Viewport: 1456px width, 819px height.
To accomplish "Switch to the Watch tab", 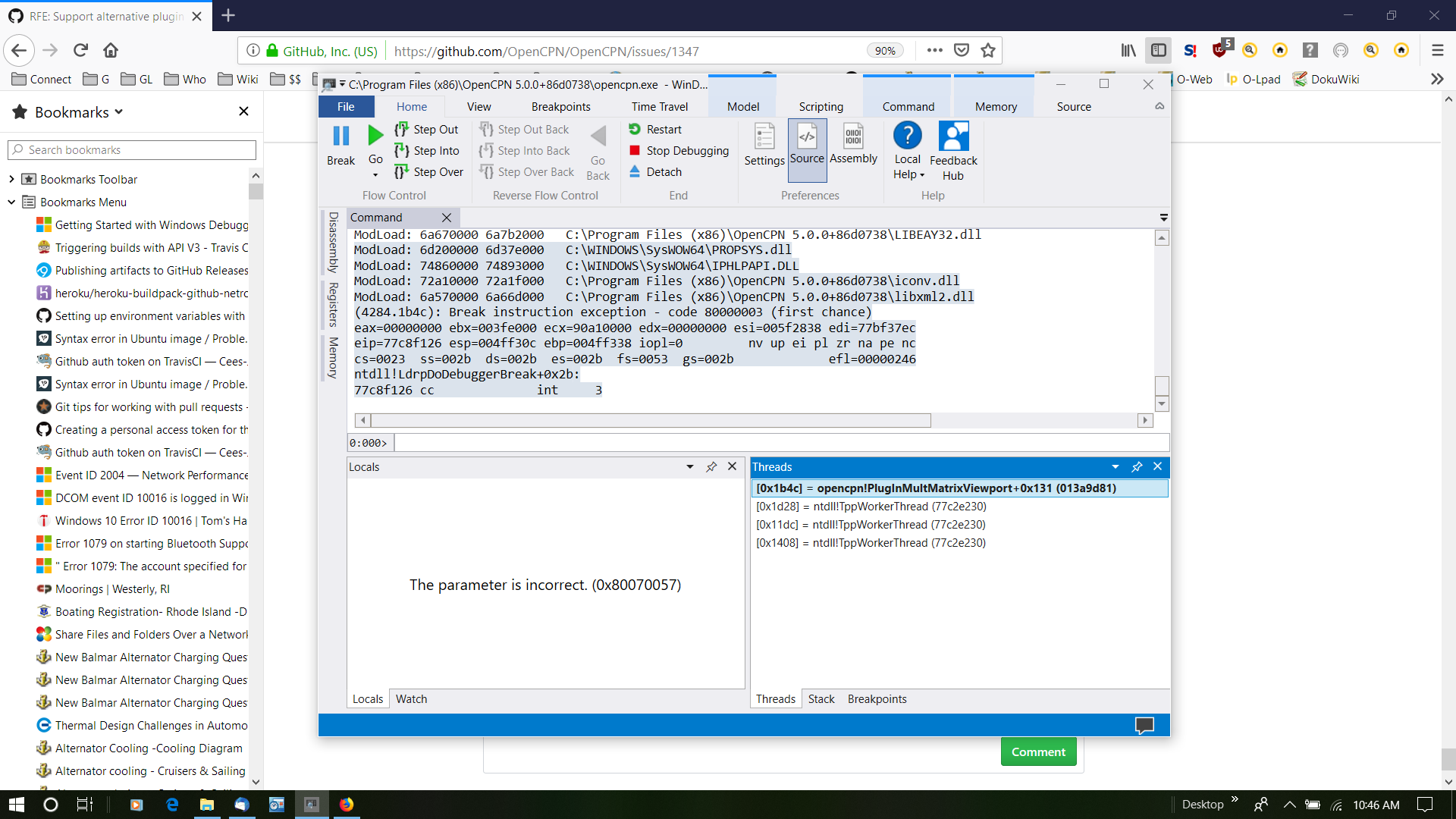I will pyautogui.click(x=411, y=698).
